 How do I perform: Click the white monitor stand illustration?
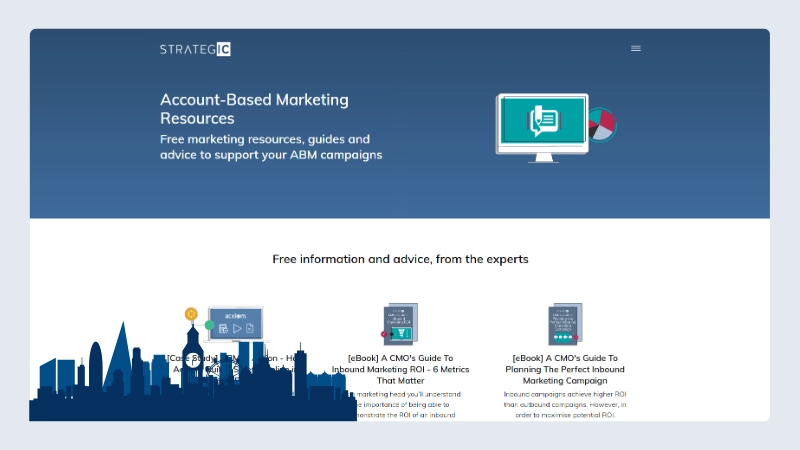tap(546, 158)
